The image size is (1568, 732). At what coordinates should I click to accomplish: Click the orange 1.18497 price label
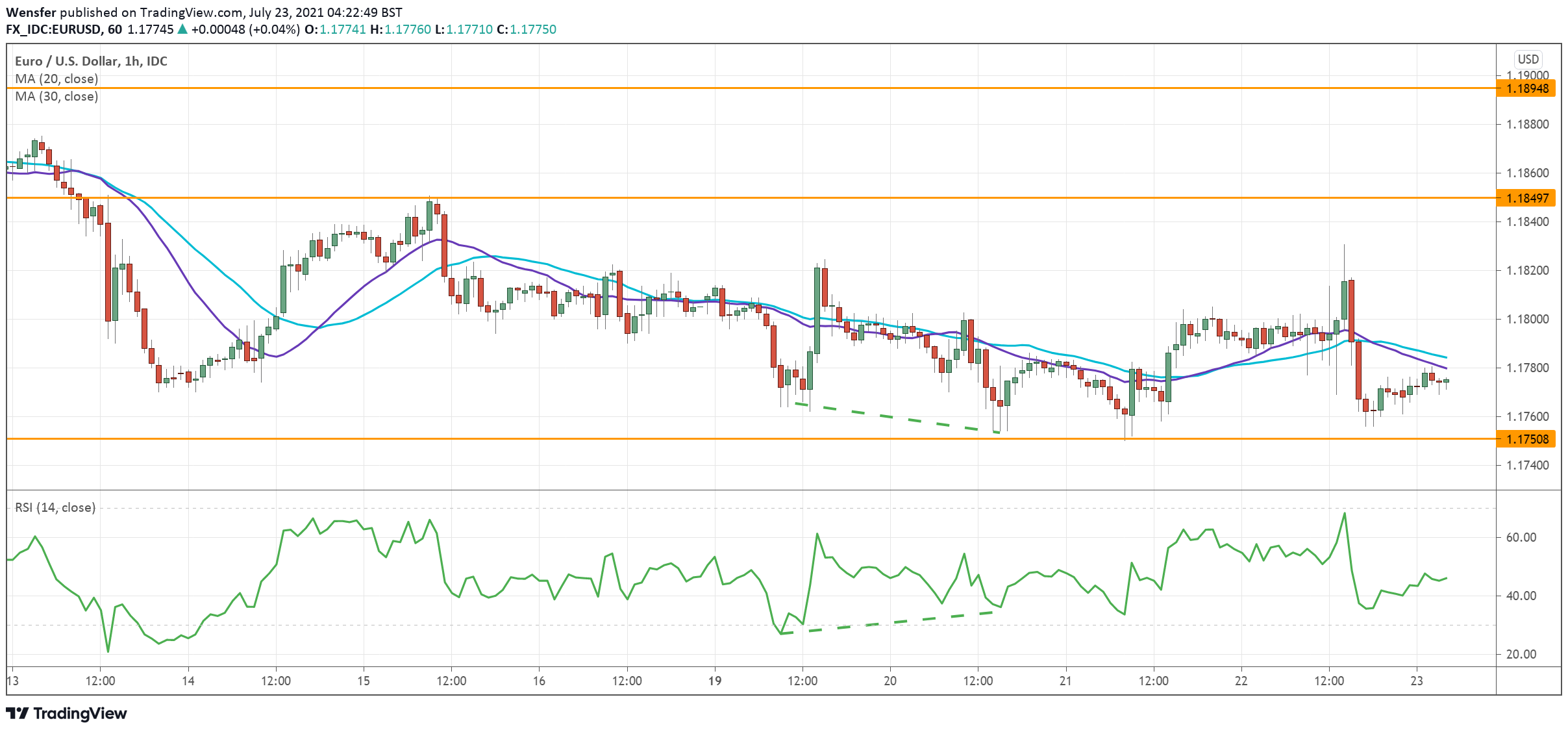pyautogui.click(x=1526, y=198)
